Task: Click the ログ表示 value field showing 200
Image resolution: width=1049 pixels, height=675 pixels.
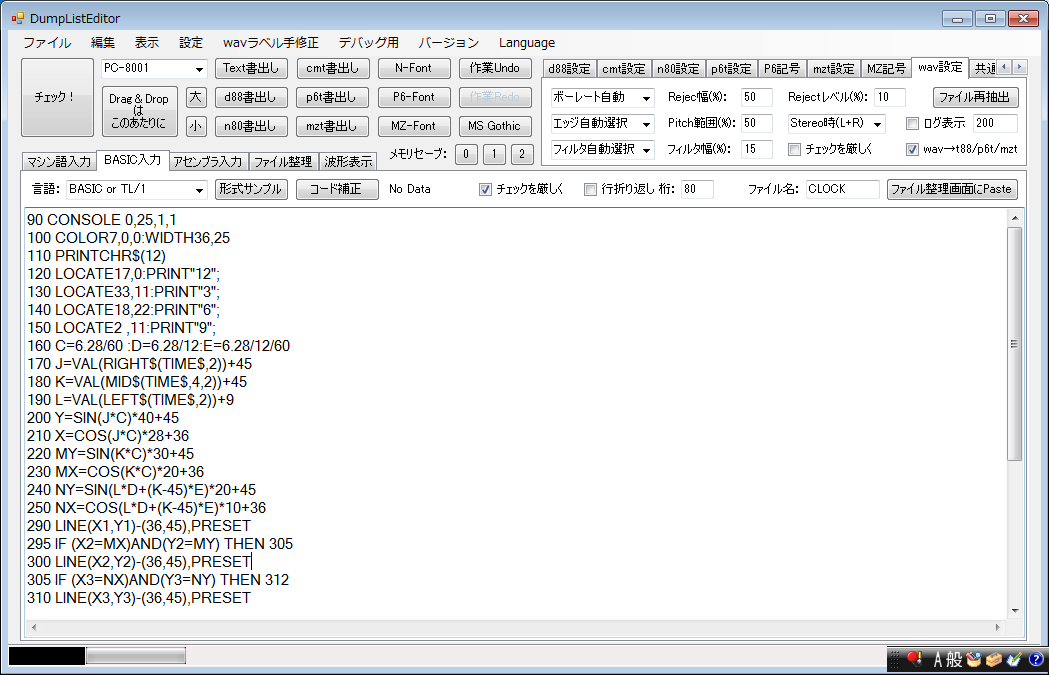Action: (995, 123)
